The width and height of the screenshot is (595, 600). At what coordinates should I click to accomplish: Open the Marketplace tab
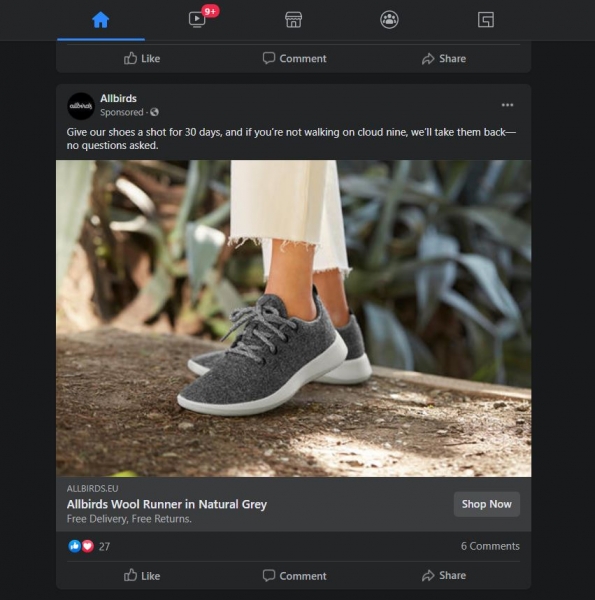point(293,20)
